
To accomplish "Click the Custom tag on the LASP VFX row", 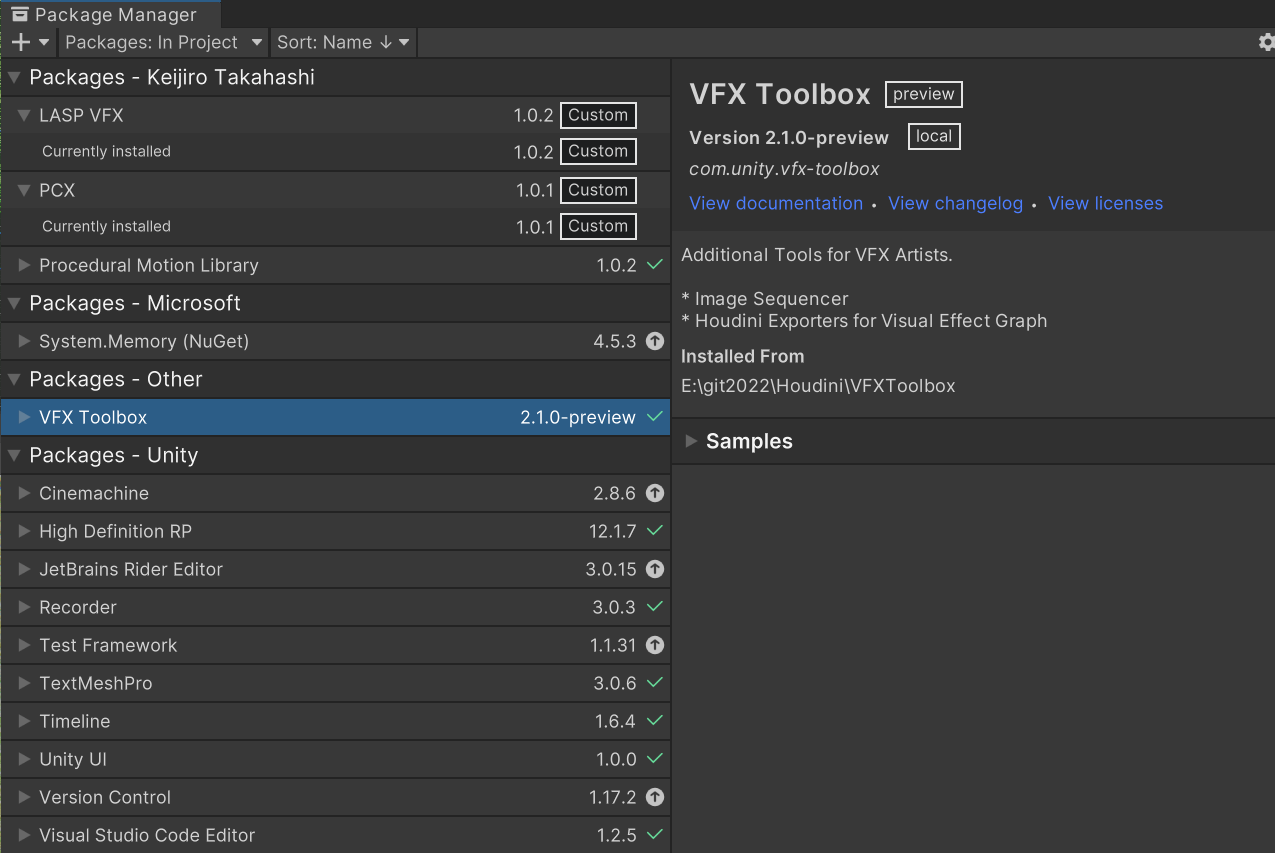I will 598,115.
